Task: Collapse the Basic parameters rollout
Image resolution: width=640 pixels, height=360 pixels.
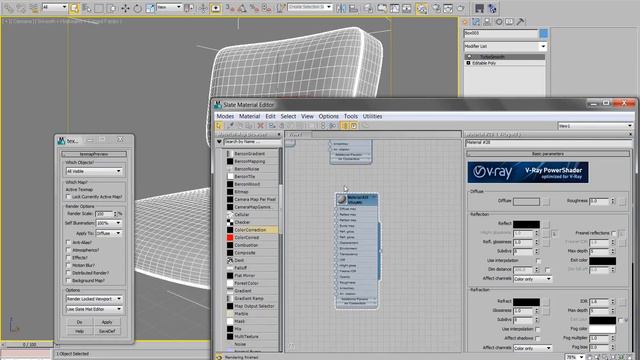Action: [x=548, y=154]
